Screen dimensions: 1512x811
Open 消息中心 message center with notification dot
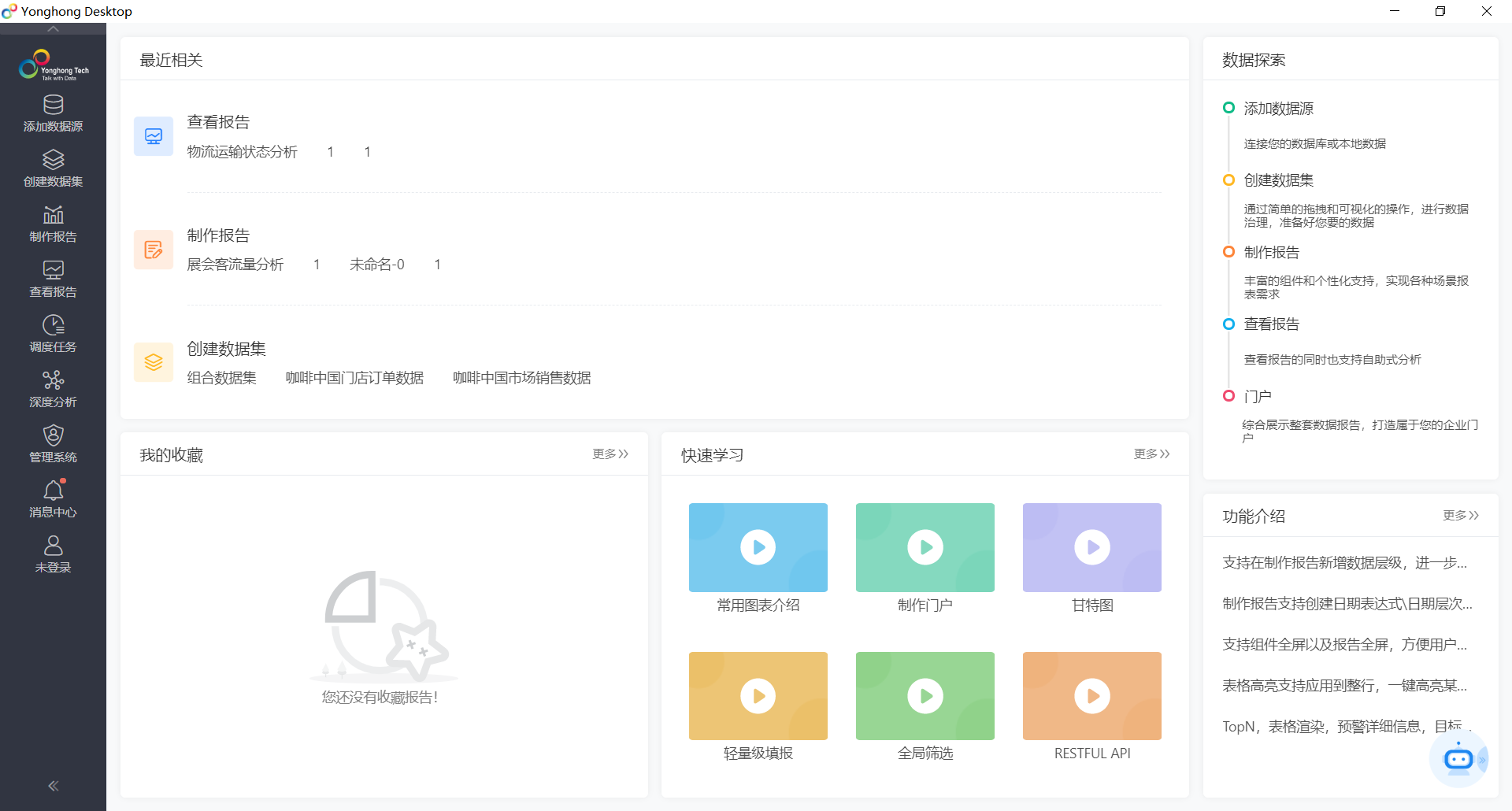53,498
